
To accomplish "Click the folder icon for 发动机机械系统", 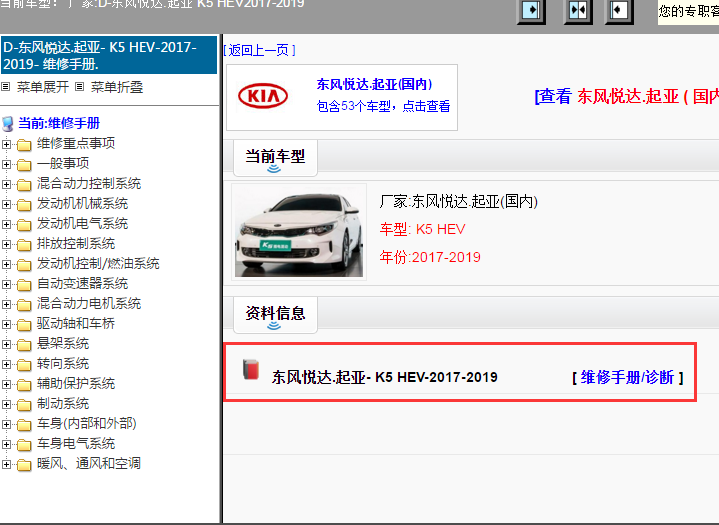I will pyautogui.click(x=24, y=205).
